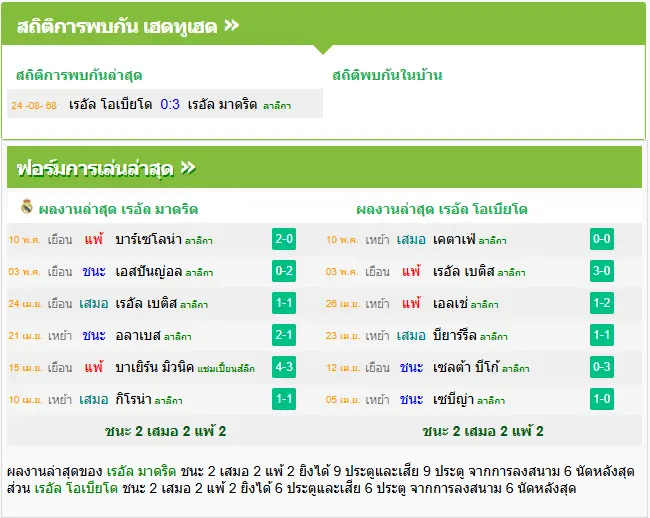Click the opponent name อลาเบส
650x518 pixels.
(138, 335)
